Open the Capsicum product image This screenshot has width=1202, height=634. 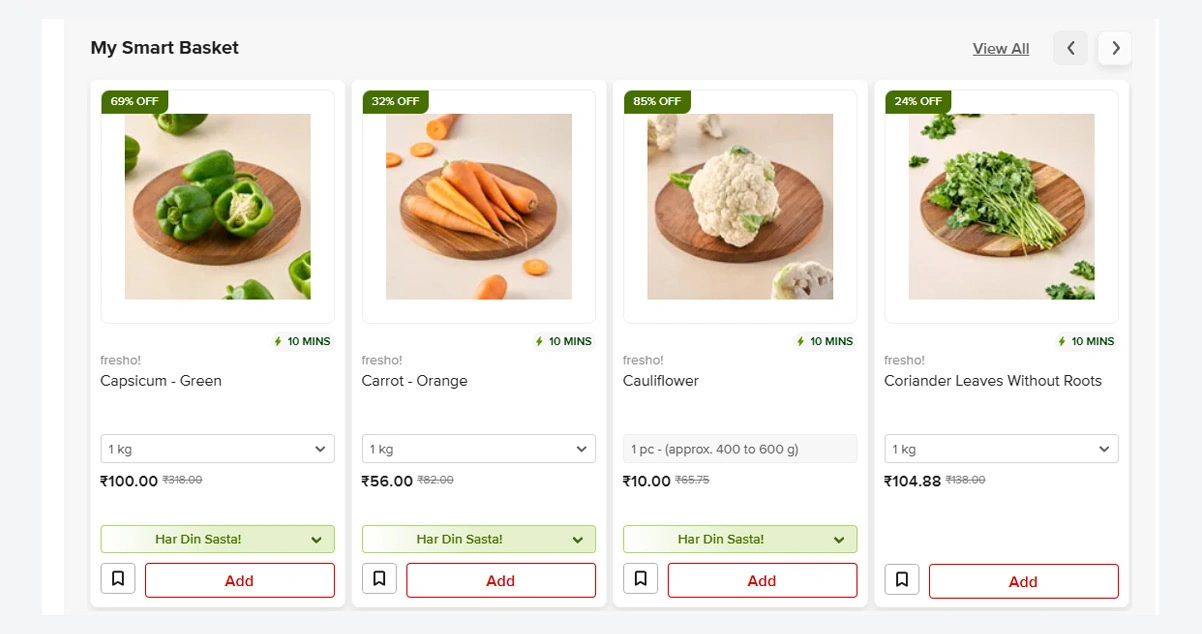(217, 206)
